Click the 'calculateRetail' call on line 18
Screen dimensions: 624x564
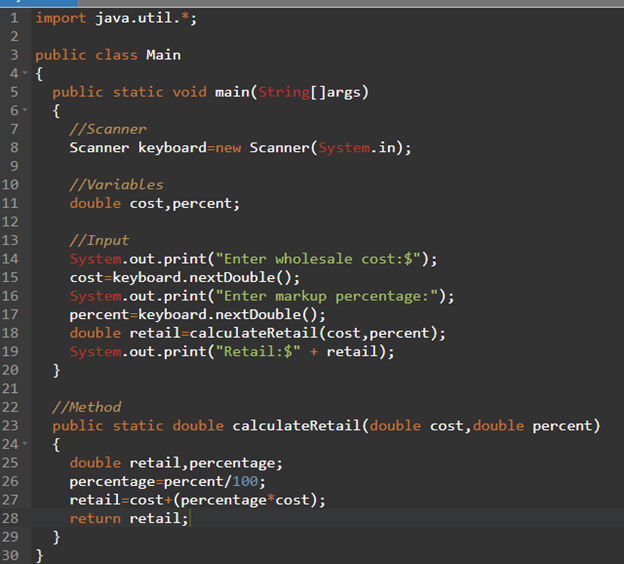point(254,333)
